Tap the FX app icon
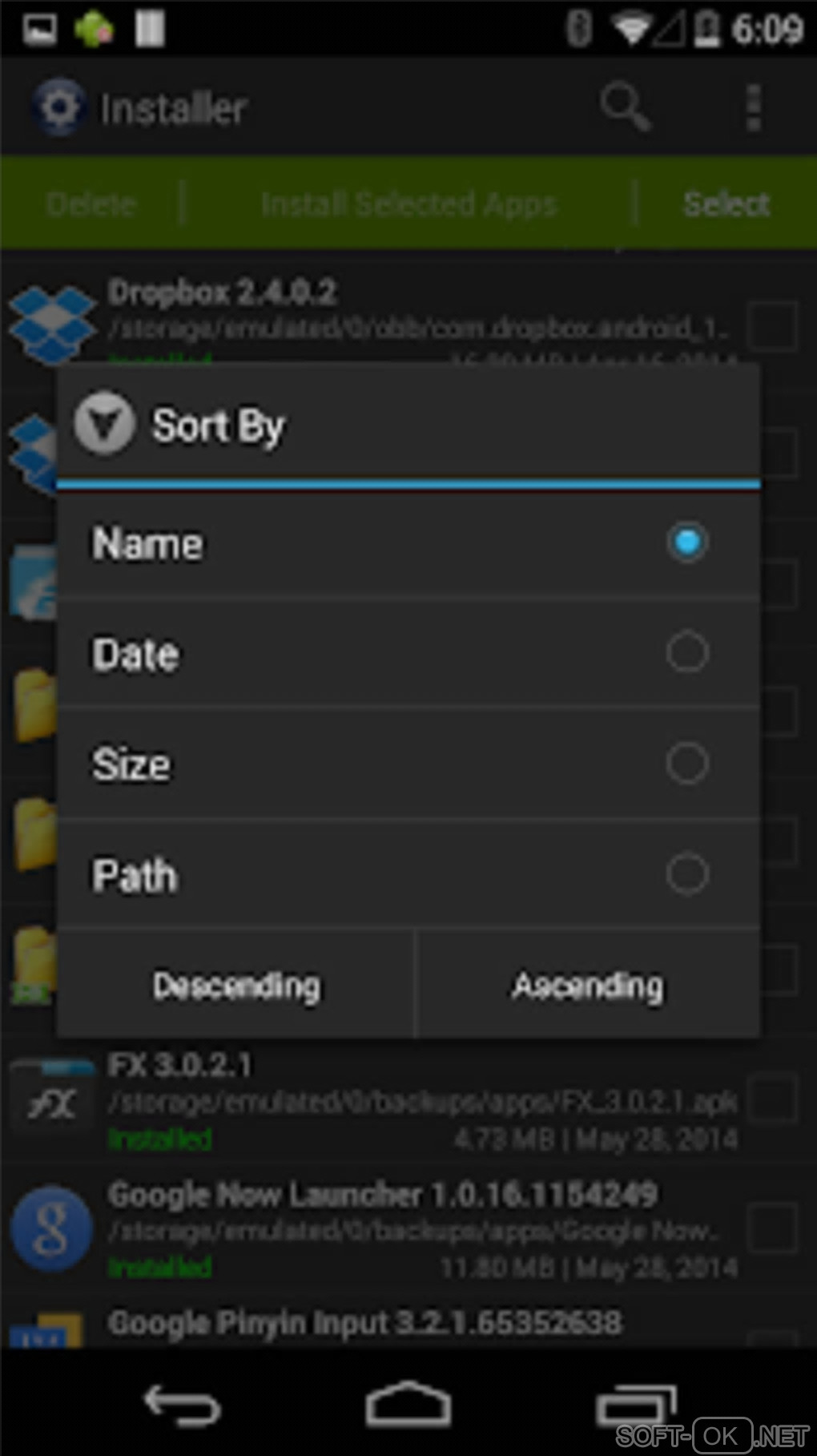The height and width of the screenshot is (1456, 817). tap(53, 1103)
